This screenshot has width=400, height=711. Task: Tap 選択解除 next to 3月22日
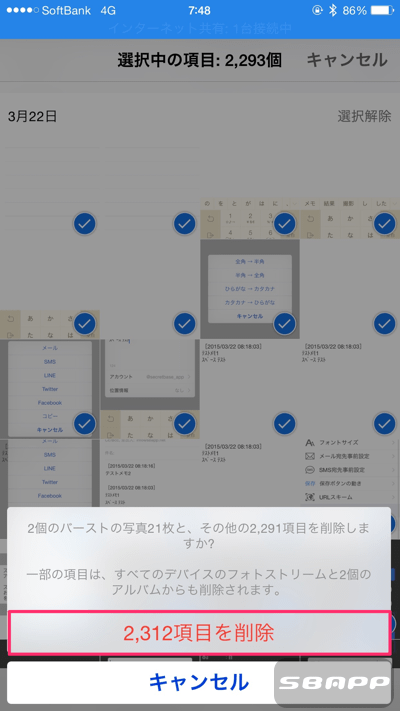click(x=364, y=116)
